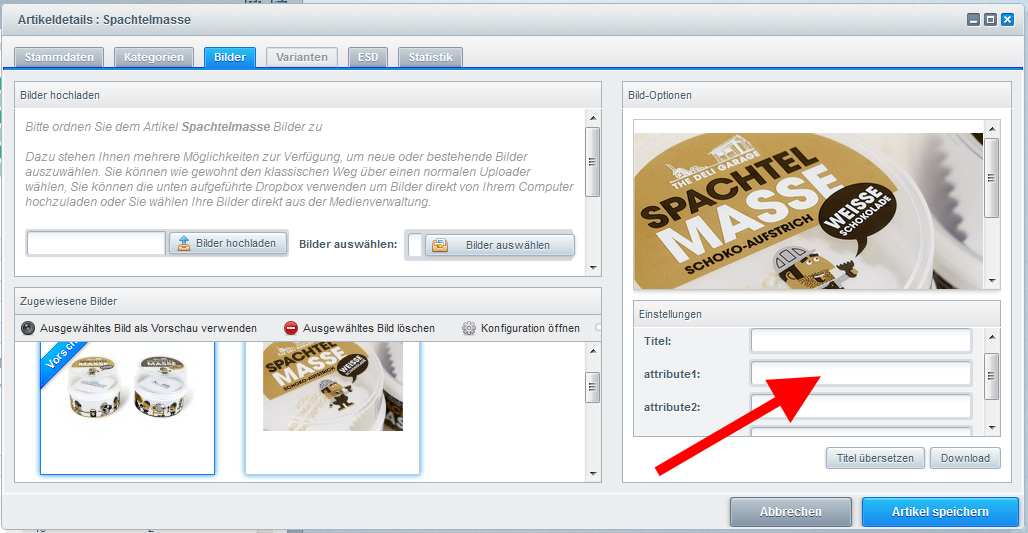Viewport: 1028px width, 533px height.
Task: Focus the Titel input field
Action: (861, 341)
